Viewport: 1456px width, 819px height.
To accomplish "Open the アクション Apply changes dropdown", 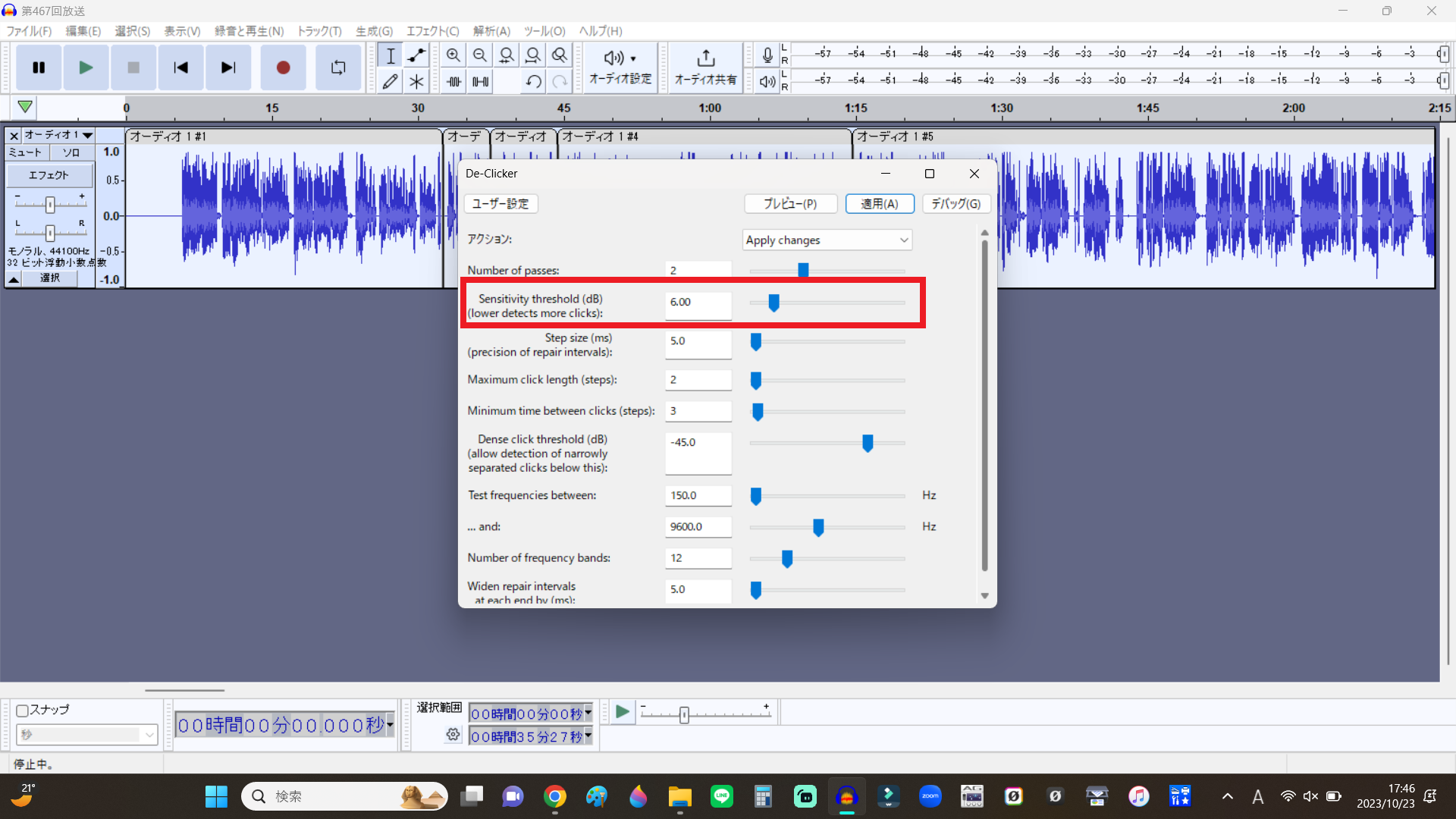I will pos(827,240).
